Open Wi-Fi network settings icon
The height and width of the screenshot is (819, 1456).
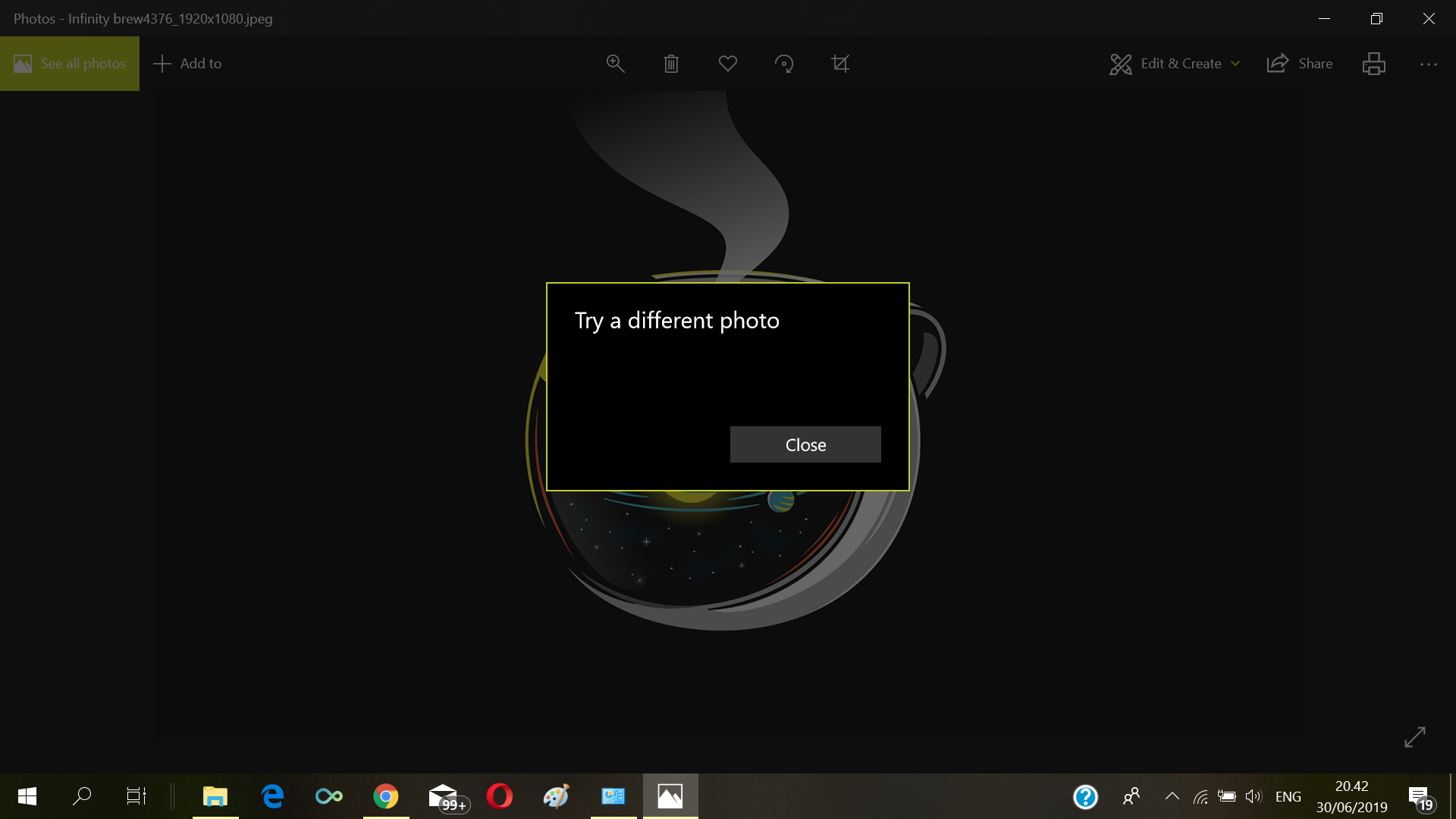1200,796
